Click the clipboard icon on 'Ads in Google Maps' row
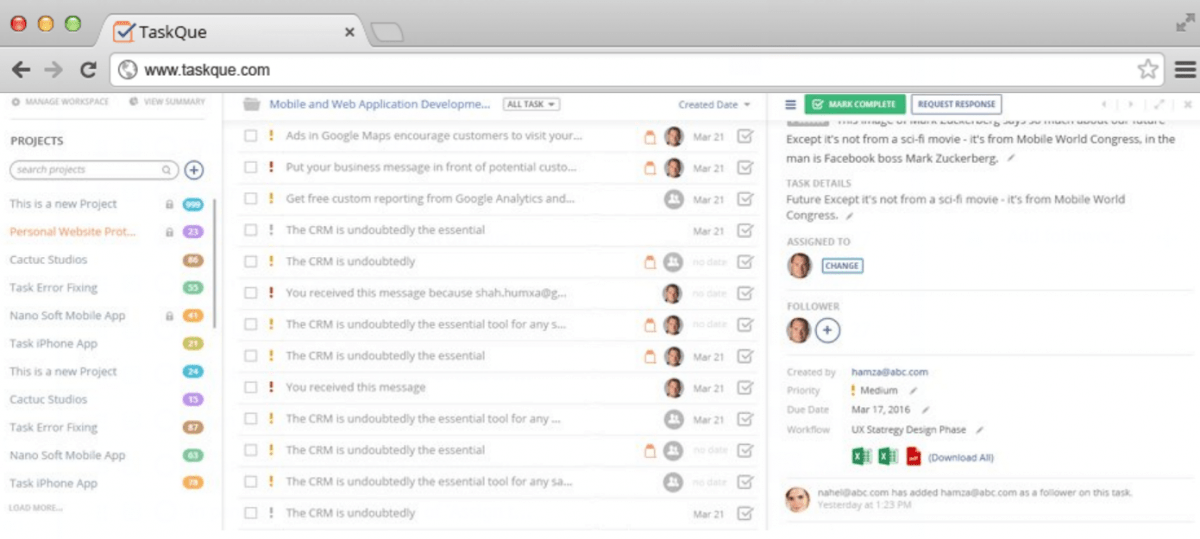This screenshot has height=539, width=1200. click(x=650, y=136)
